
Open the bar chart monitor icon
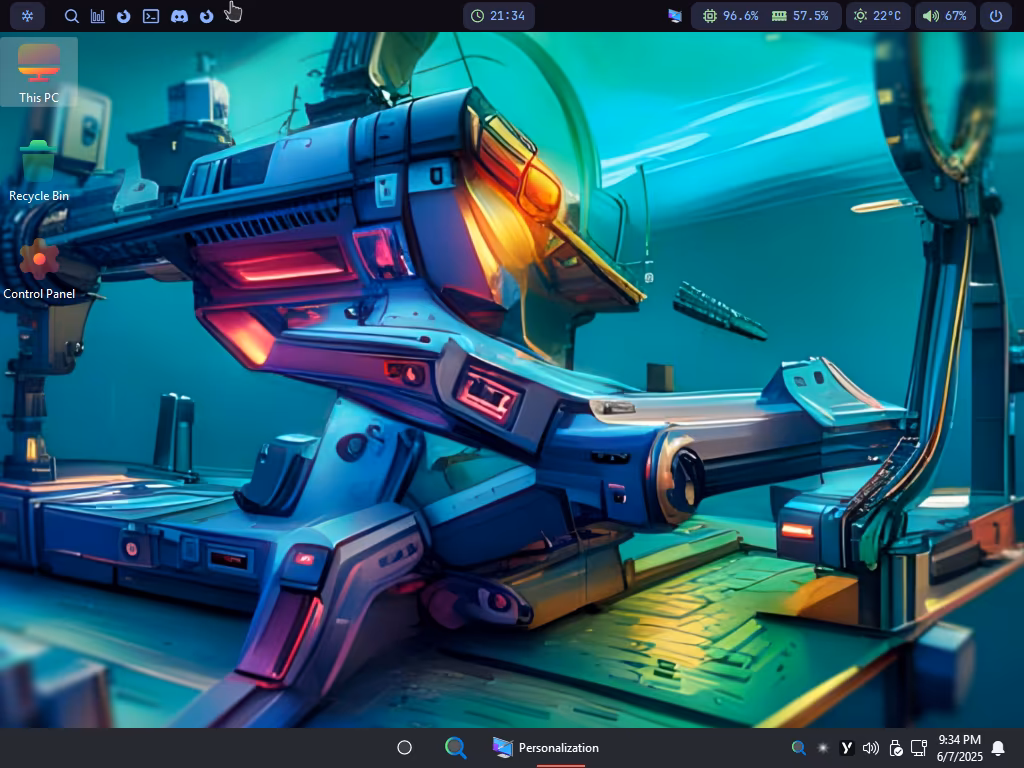[98, 16]
